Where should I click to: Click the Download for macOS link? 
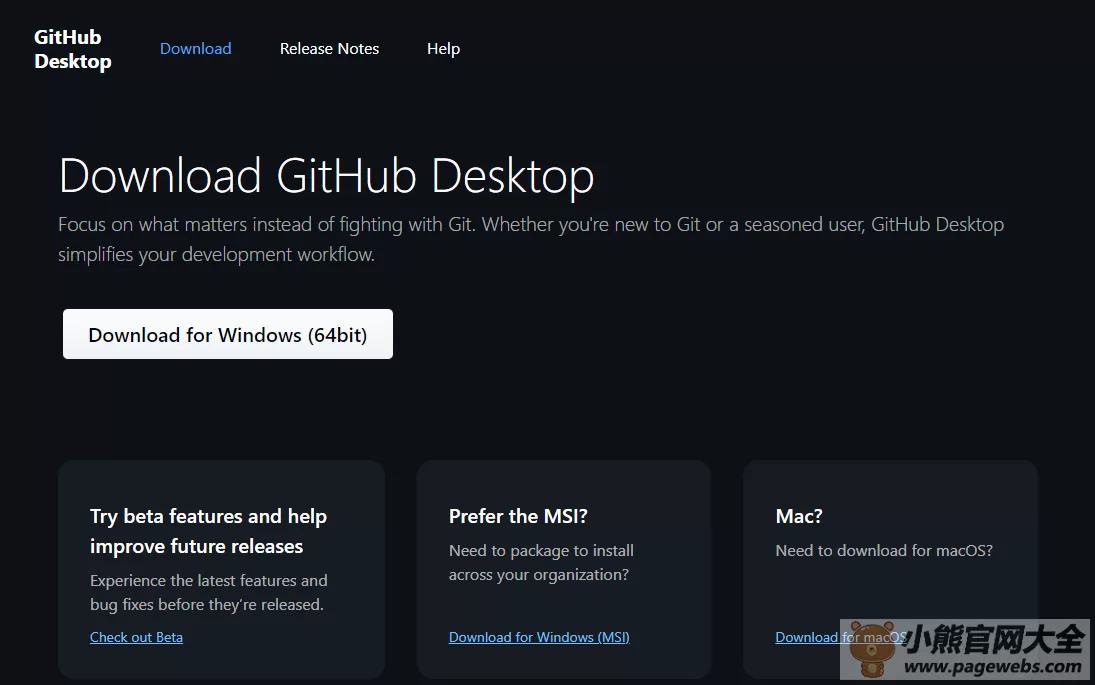(x=841, y=637)
